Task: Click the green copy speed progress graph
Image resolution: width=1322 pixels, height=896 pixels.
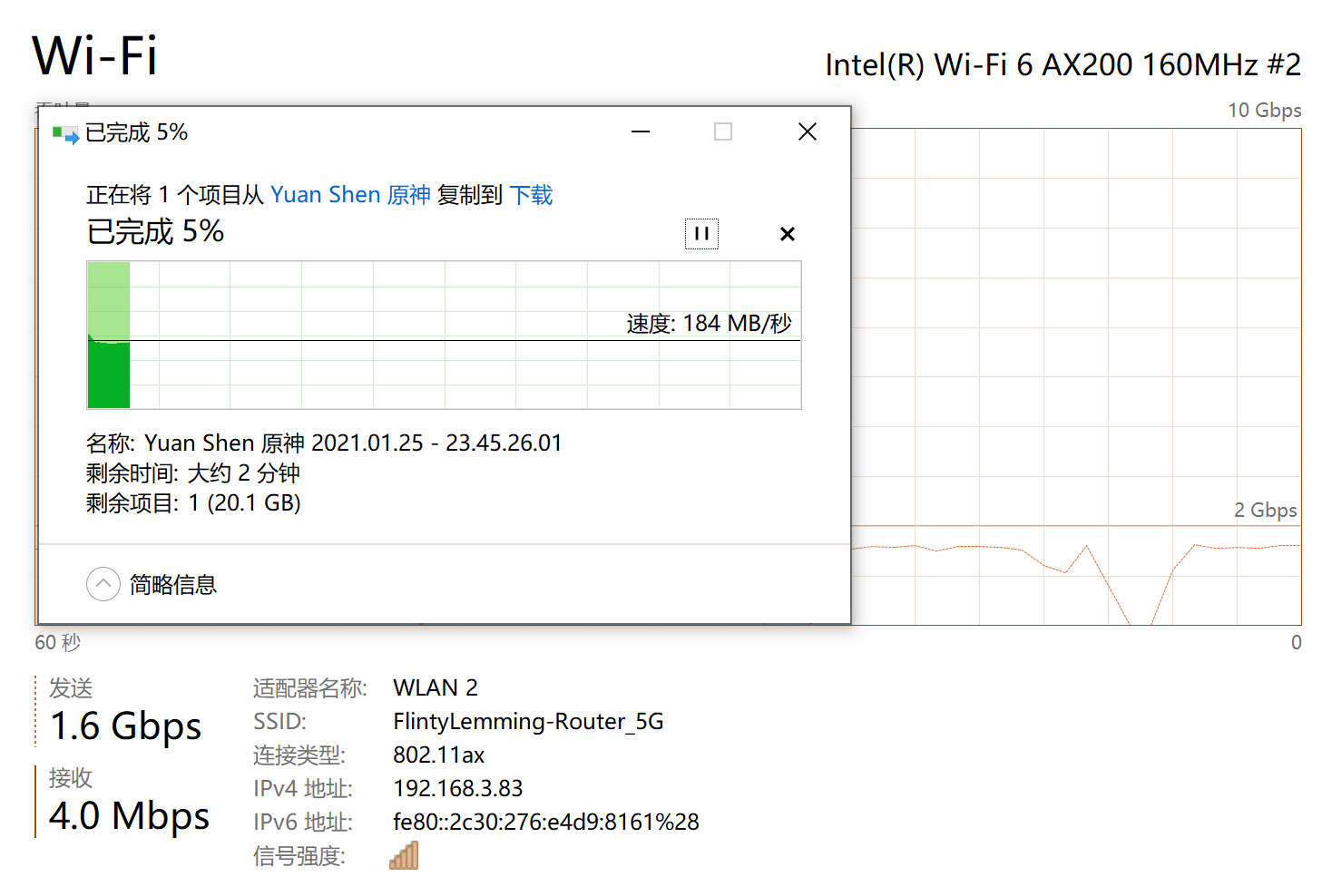Action: 444,336
